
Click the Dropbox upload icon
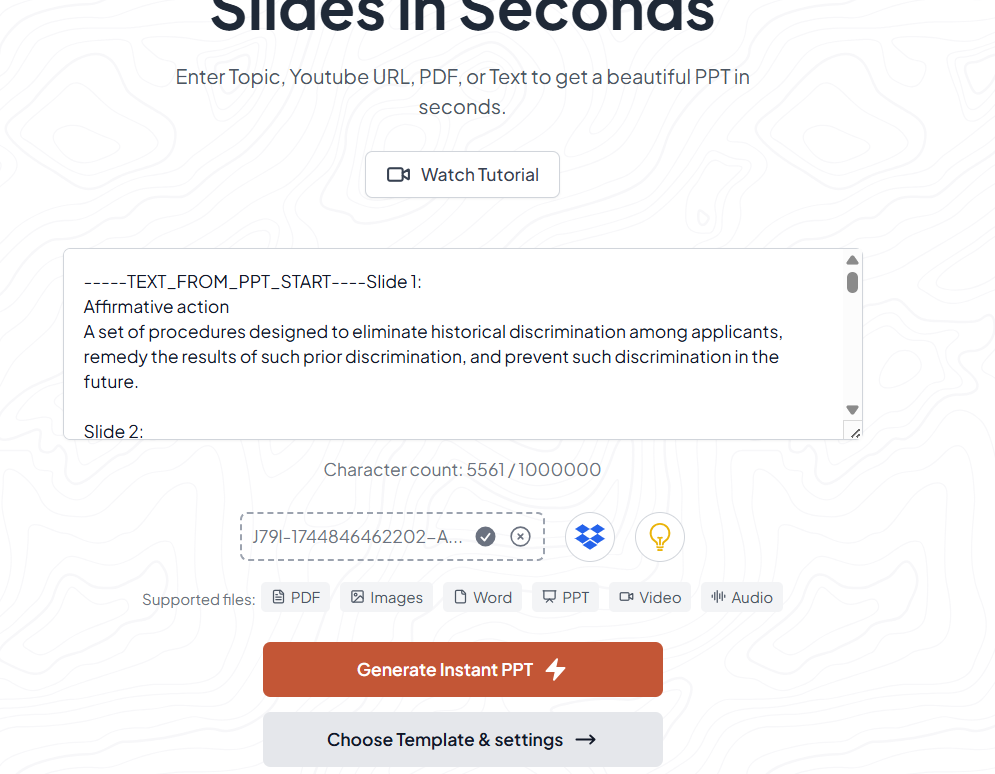pyautogui.click(x=590, y=537)
